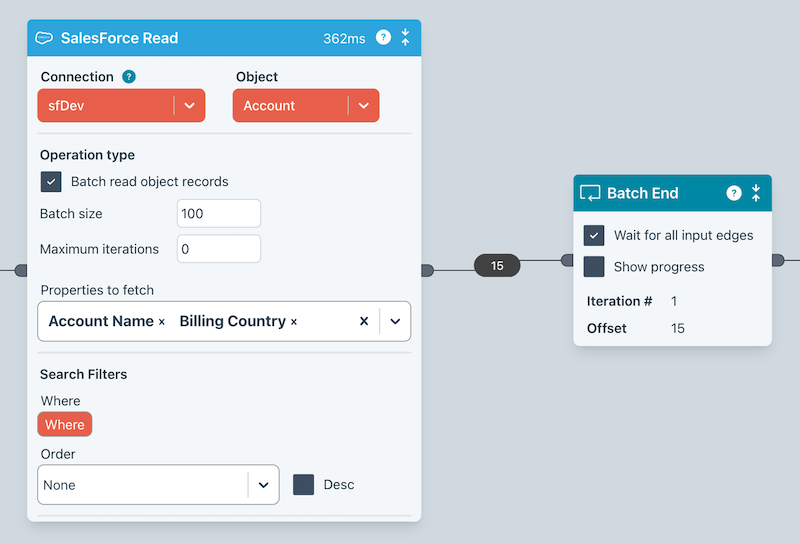Click the Salesforce cloud icon in header
The image size is (800, 544).
coord(44,38)
